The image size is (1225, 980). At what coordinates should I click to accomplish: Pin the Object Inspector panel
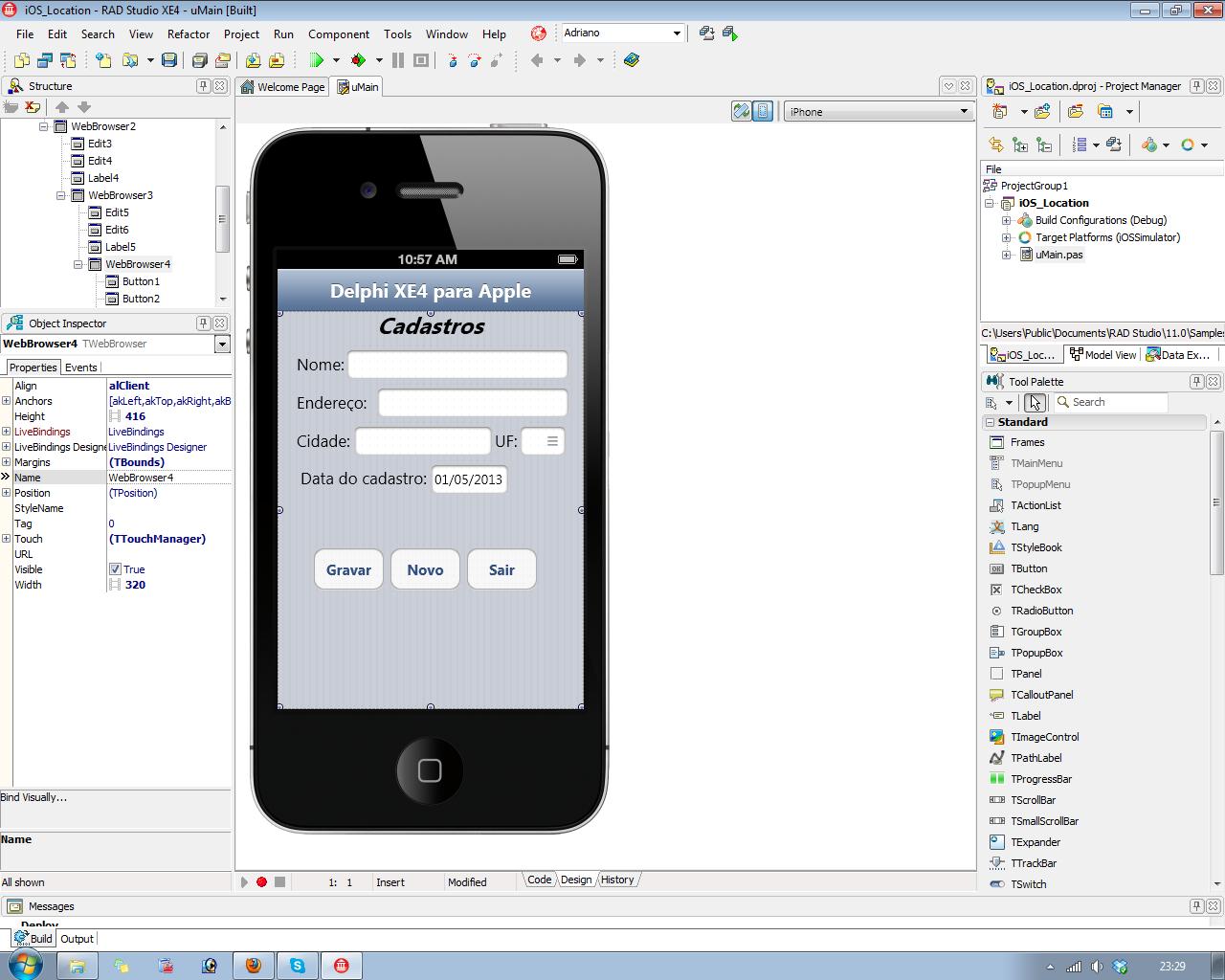[203, 323]
